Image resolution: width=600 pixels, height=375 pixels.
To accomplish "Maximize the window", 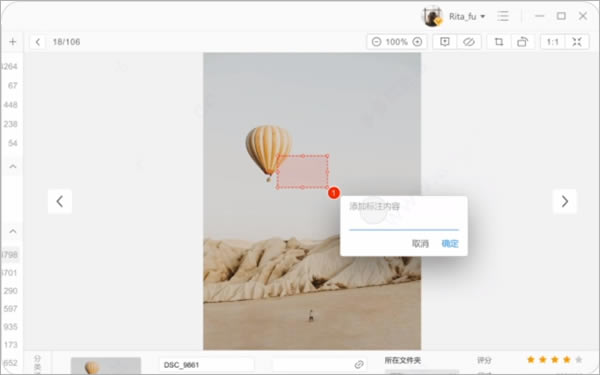I will coord(561,16).
